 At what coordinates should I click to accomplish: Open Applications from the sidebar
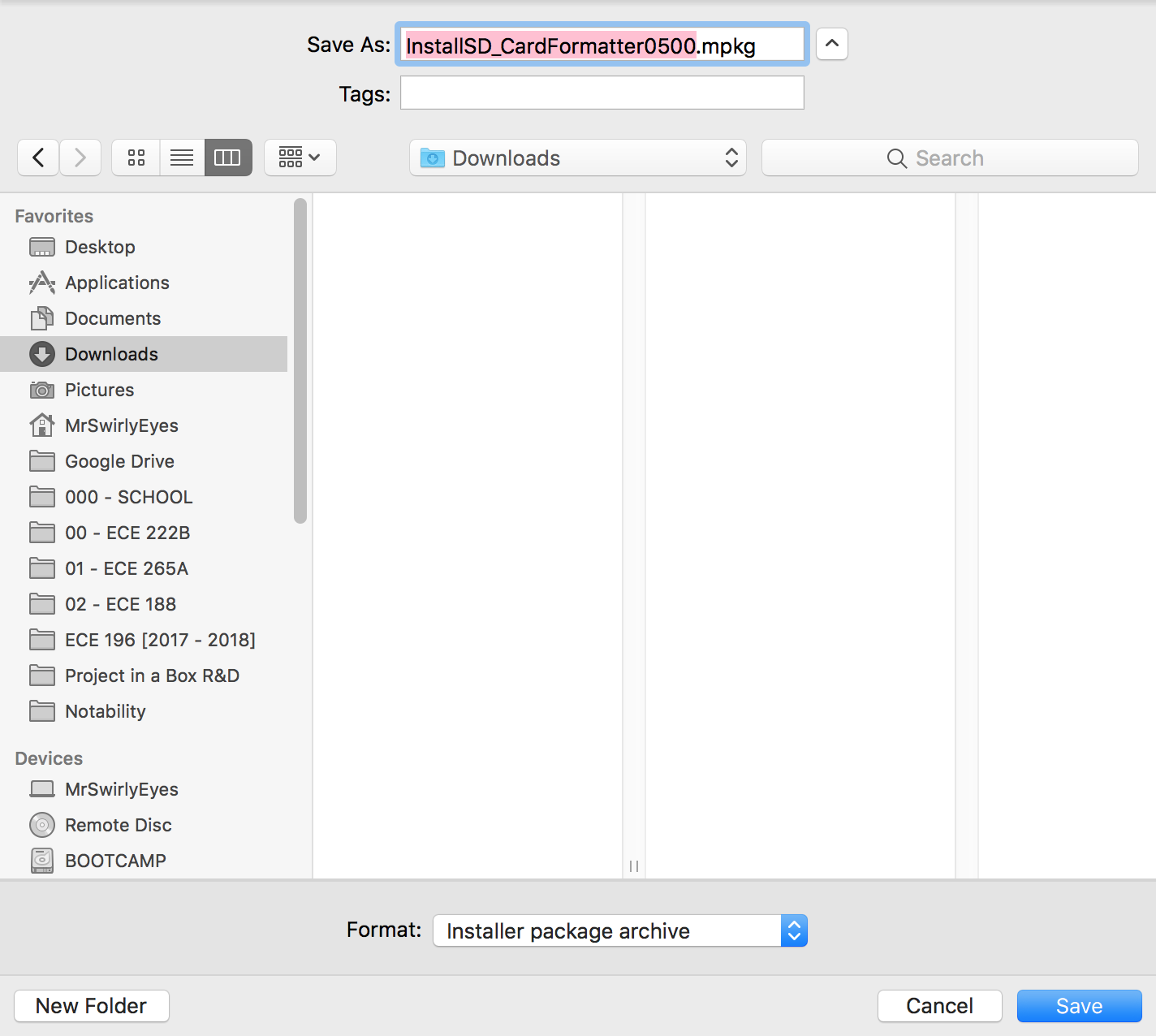tap(117, 283)
